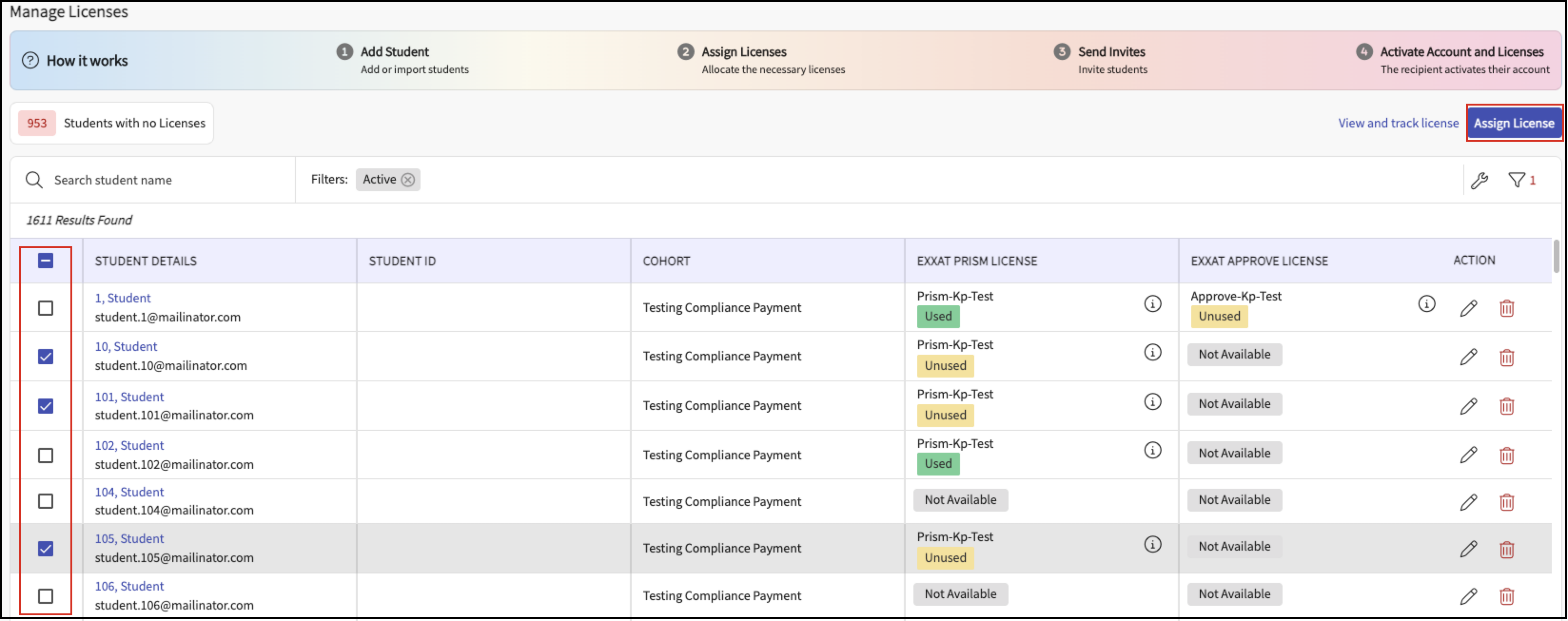This screenshot has height=621, width=1568.
Task: Open Prism license info for student 101
Action: click(x=1152, y=402)
